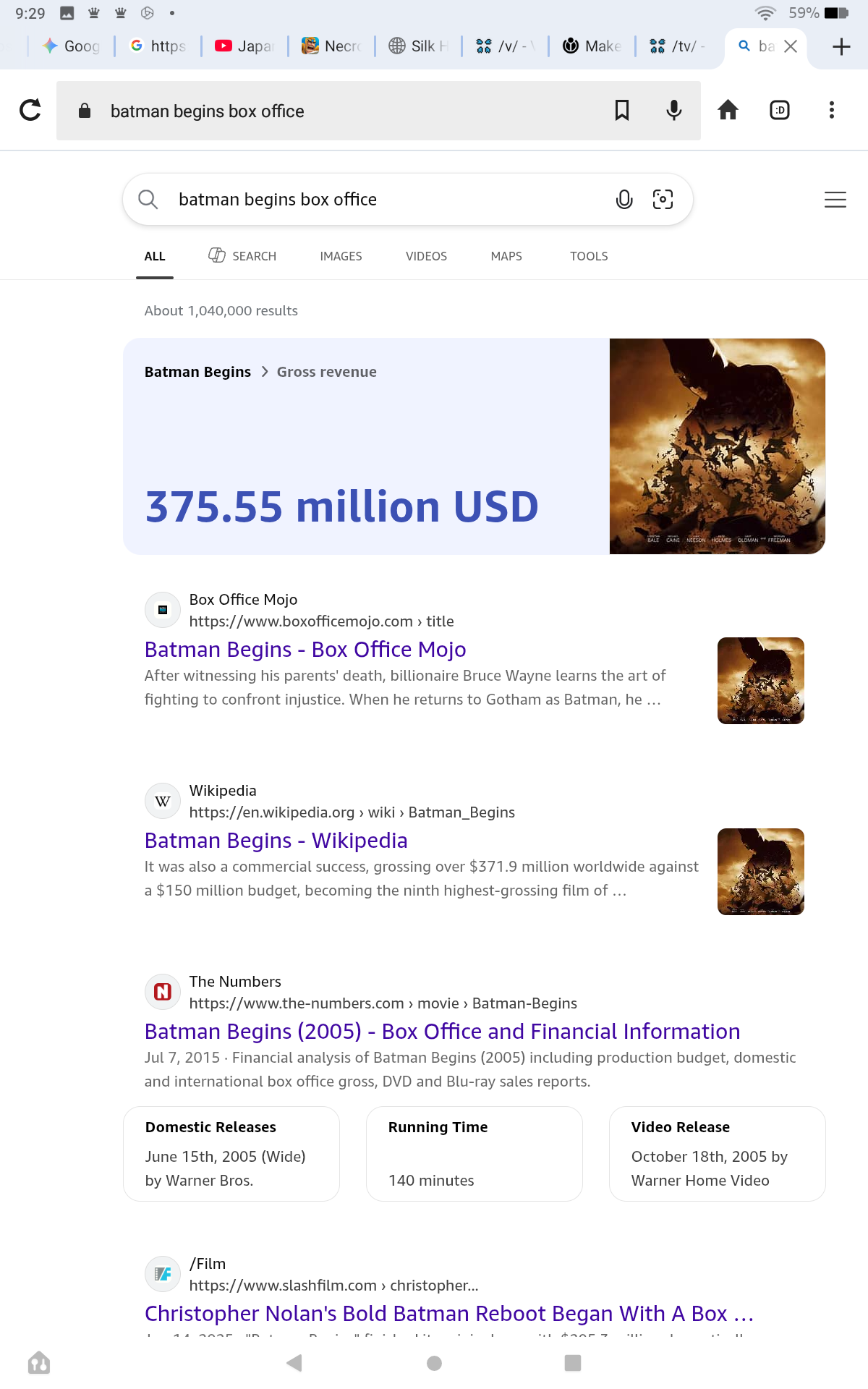Screen dimensions: 868x1389
Task: Switch to the https Google tab
Action: (158, 46)
